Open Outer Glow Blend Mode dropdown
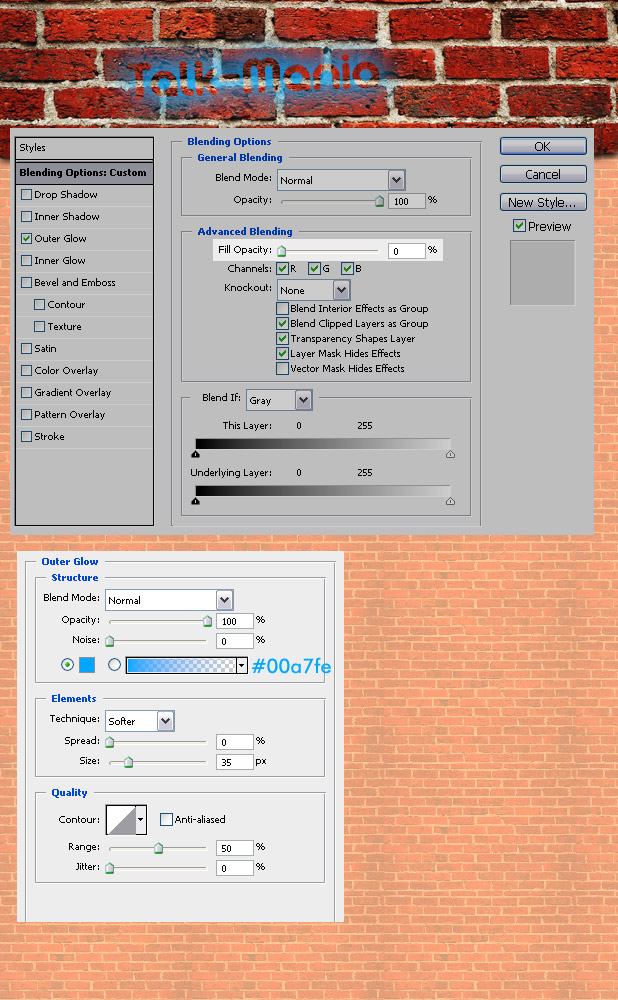Image resolution: width=618 pixels, height=1000 pixels. coord(170,600)
